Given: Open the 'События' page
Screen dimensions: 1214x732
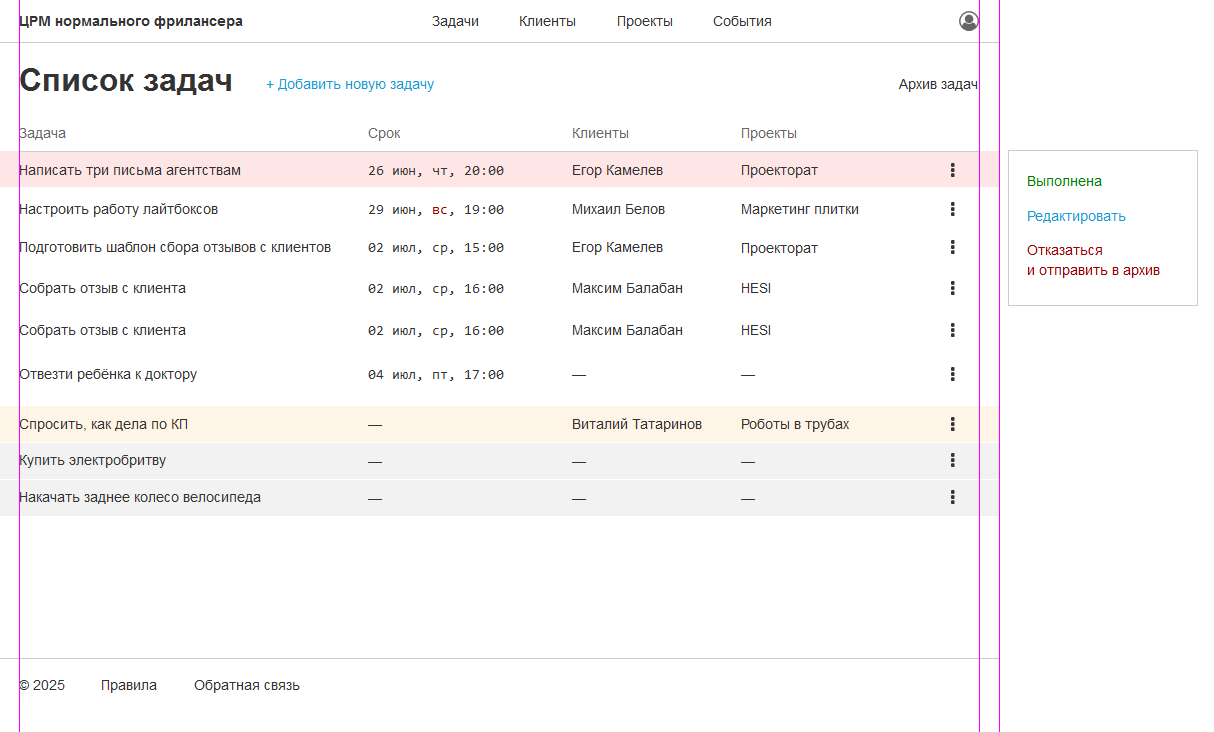Looking at the screenshot, I should 742,21.
